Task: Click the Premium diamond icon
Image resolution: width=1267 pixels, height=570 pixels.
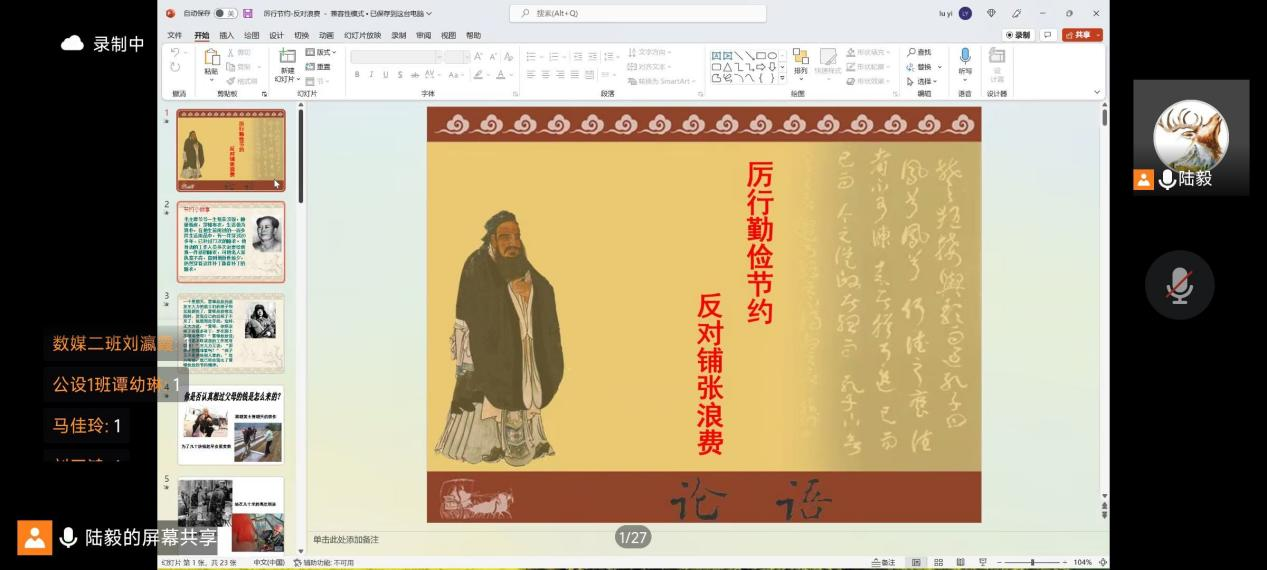Action: [991, 13]
